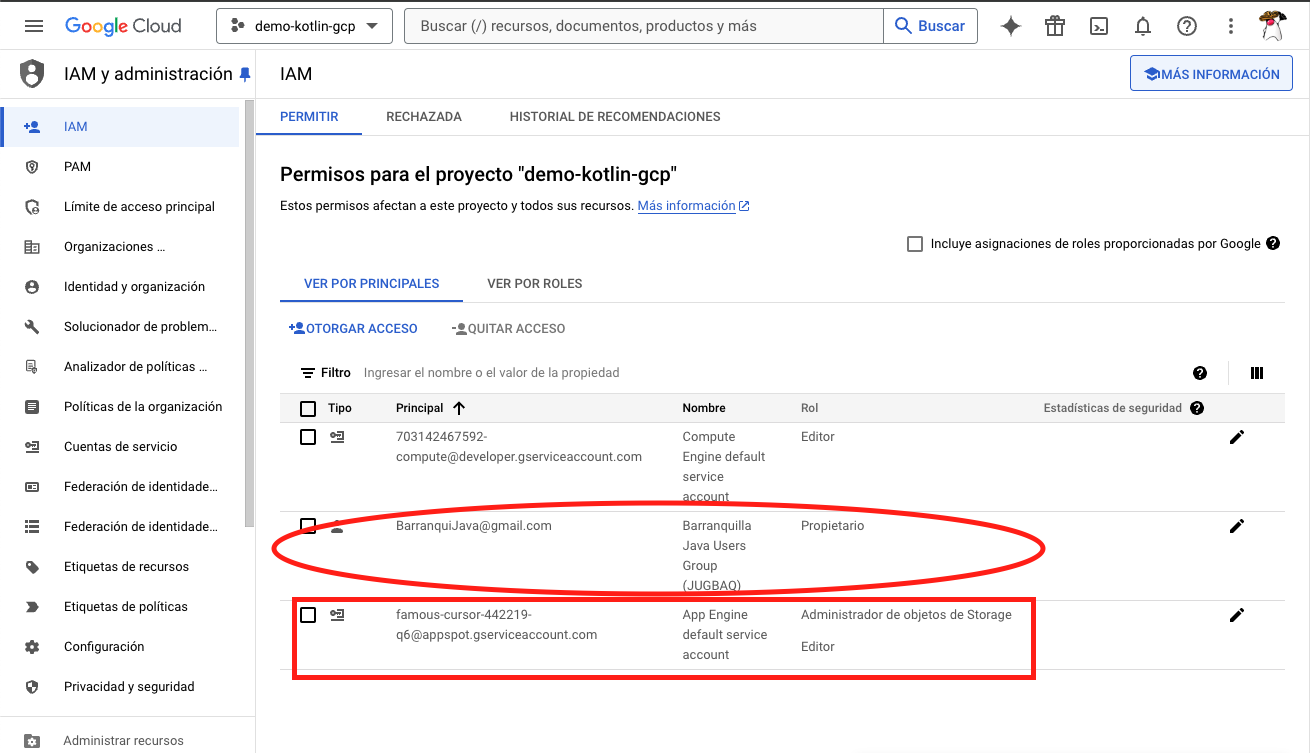Check the App Engine service account row
Screen dimensions: 1310x753
coord(308,615)
